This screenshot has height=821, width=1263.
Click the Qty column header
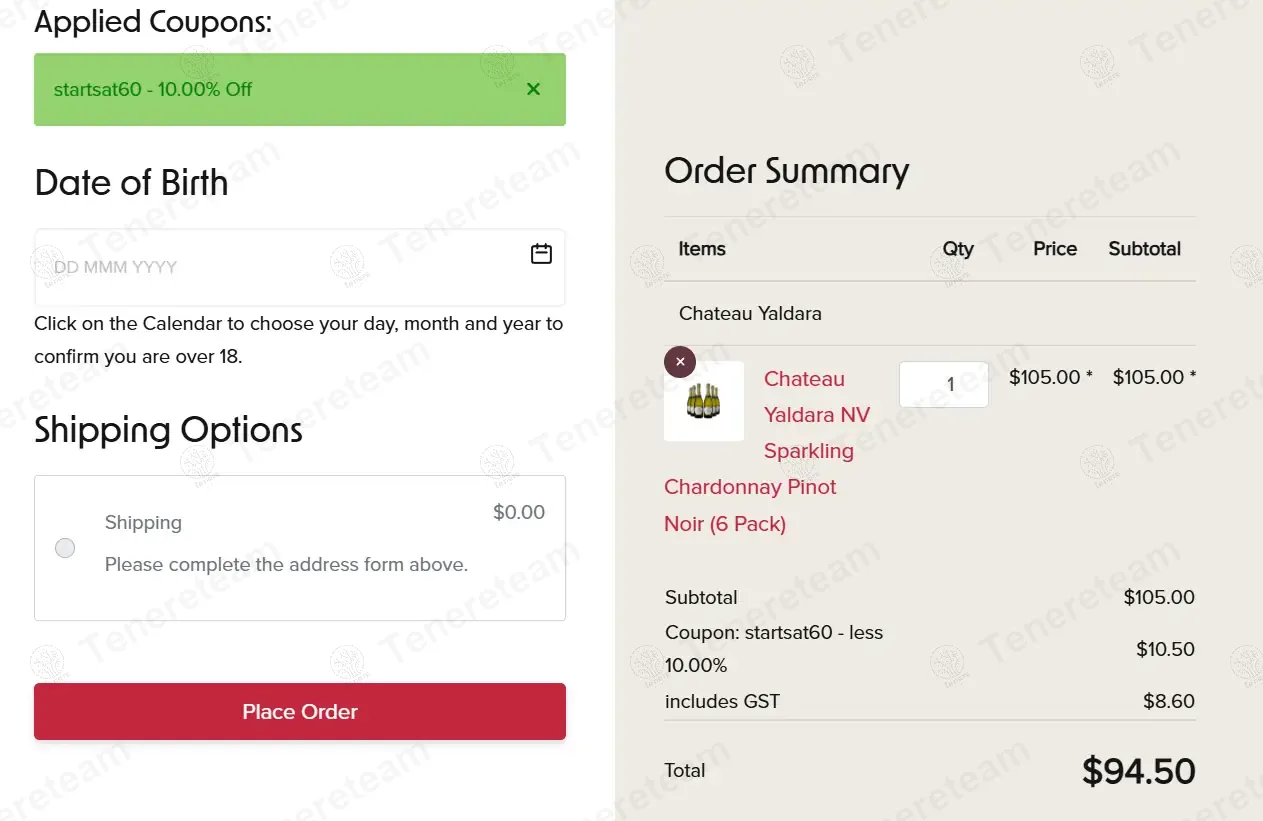pyautogui.click(x=958, y=249)
